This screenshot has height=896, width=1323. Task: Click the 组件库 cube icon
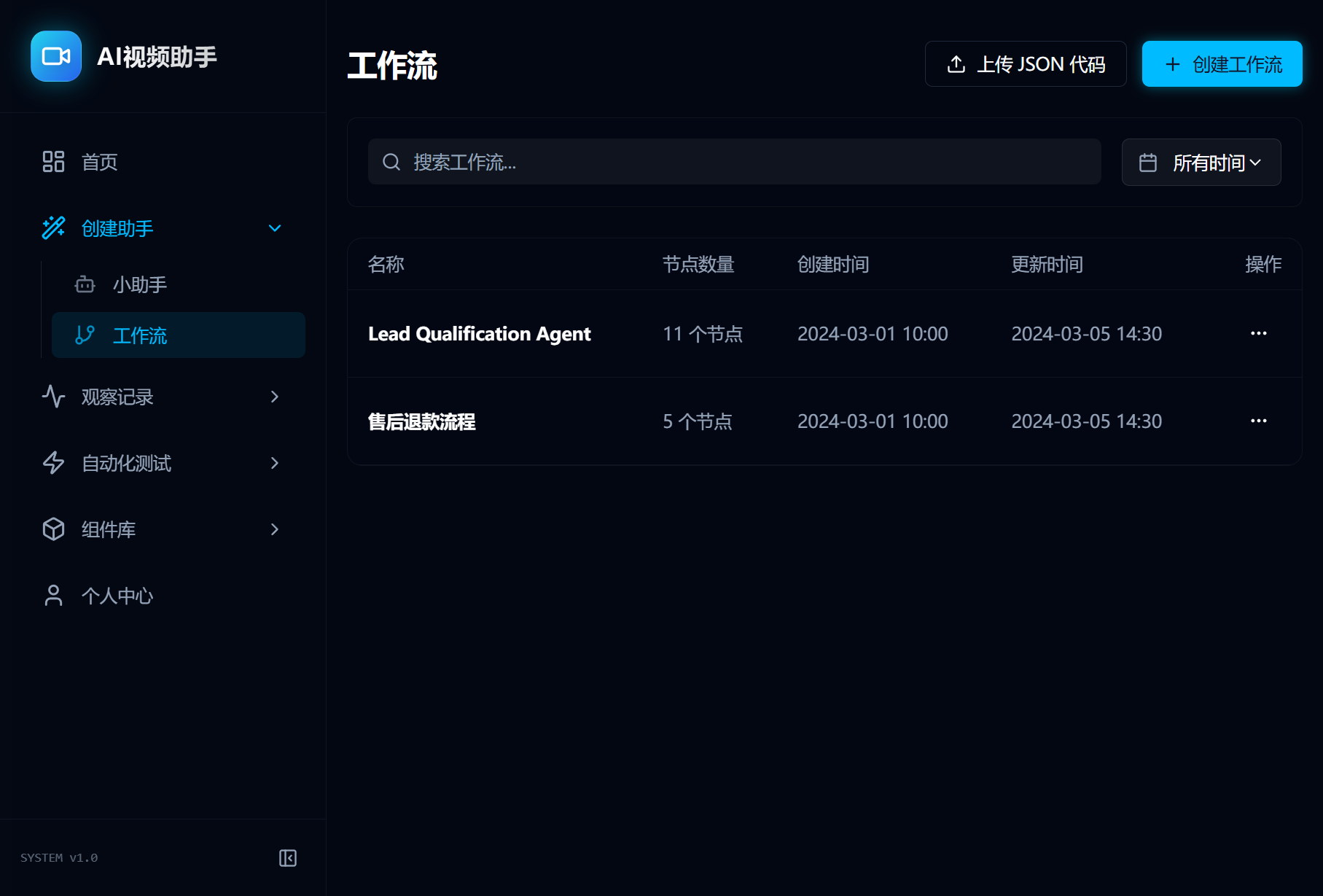[x=53, y=529]
